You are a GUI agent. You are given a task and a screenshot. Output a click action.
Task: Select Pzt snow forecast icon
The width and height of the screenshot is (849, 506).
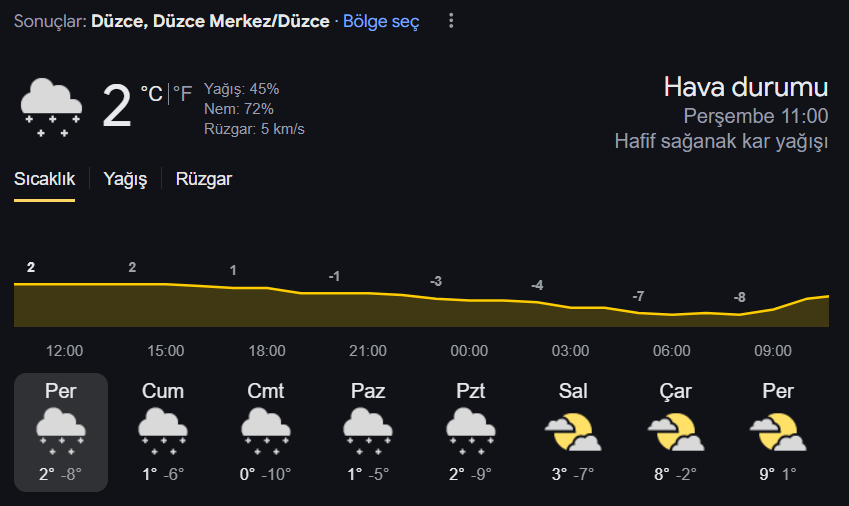(471, 431)
